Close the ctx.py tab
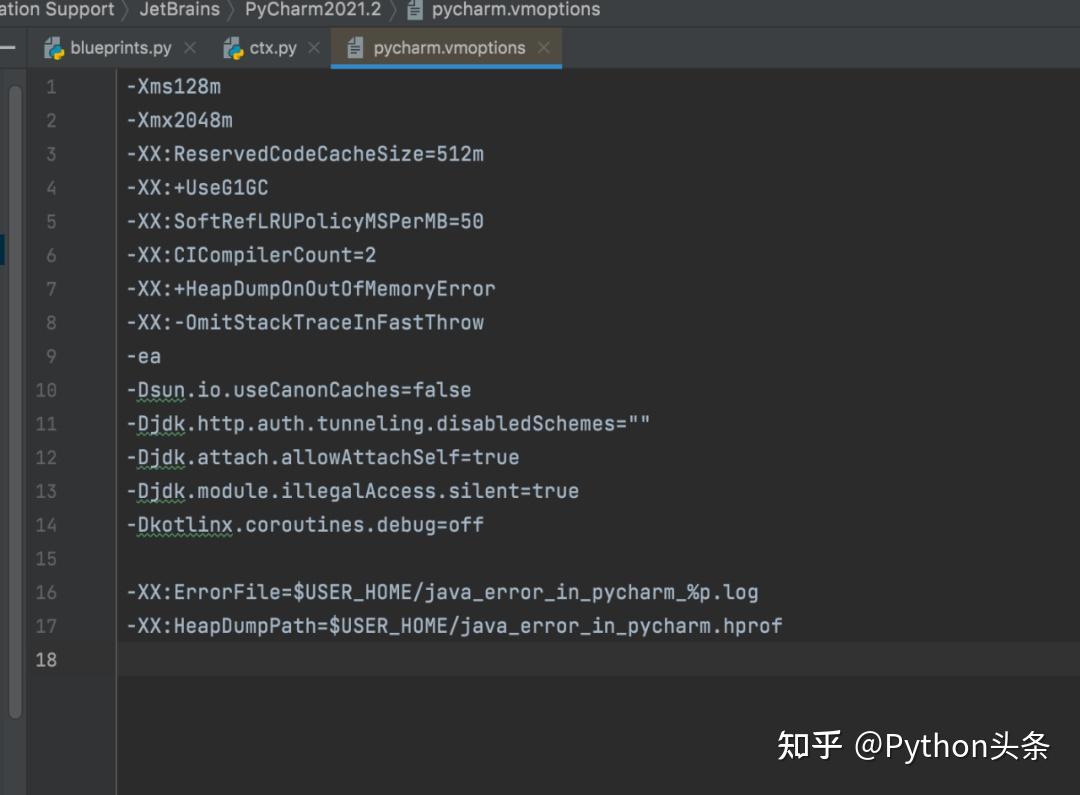The image size is (1080, 795). pos(313,48)
